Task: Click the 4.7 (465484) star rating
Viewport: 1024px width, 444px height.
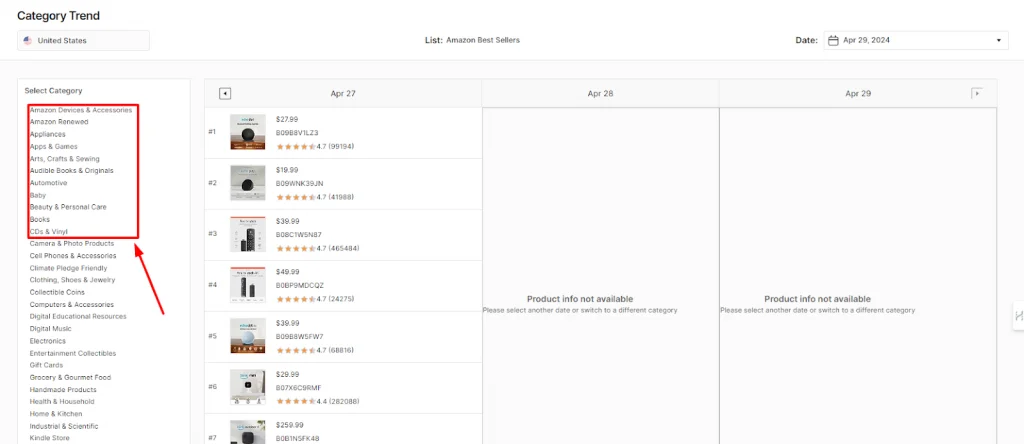Action: coord(317,248)
